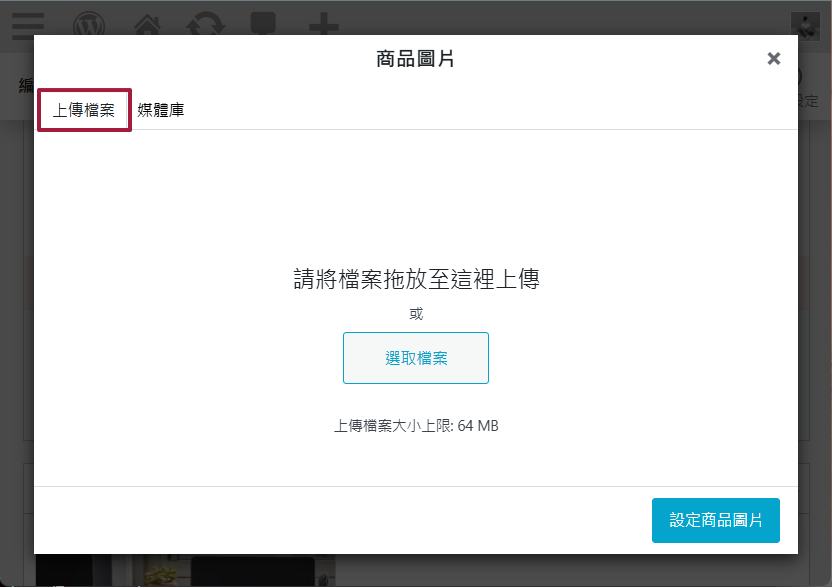Click the WordPress logo in the admin bar
832x587 pixels.
(91, 26)
